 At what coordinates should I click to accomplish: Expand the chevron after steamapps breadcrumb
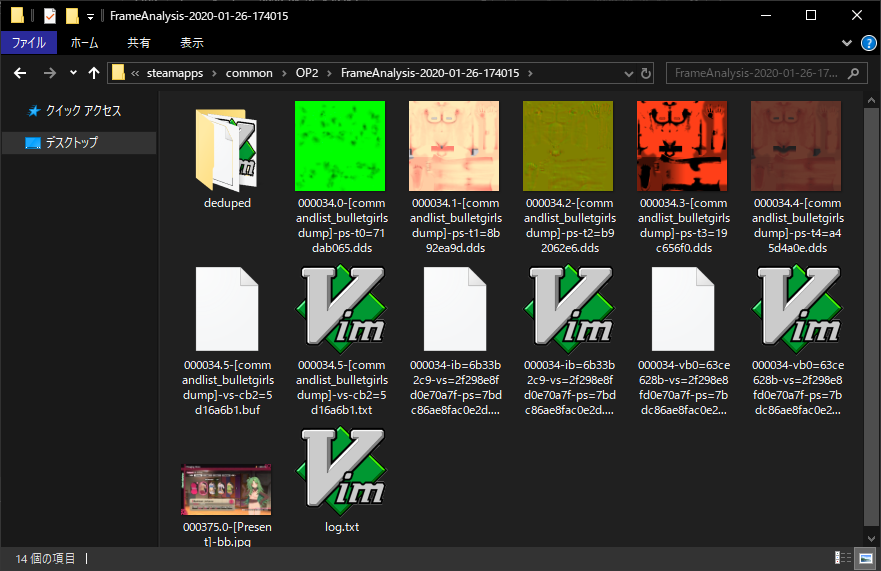click(215, 74)
